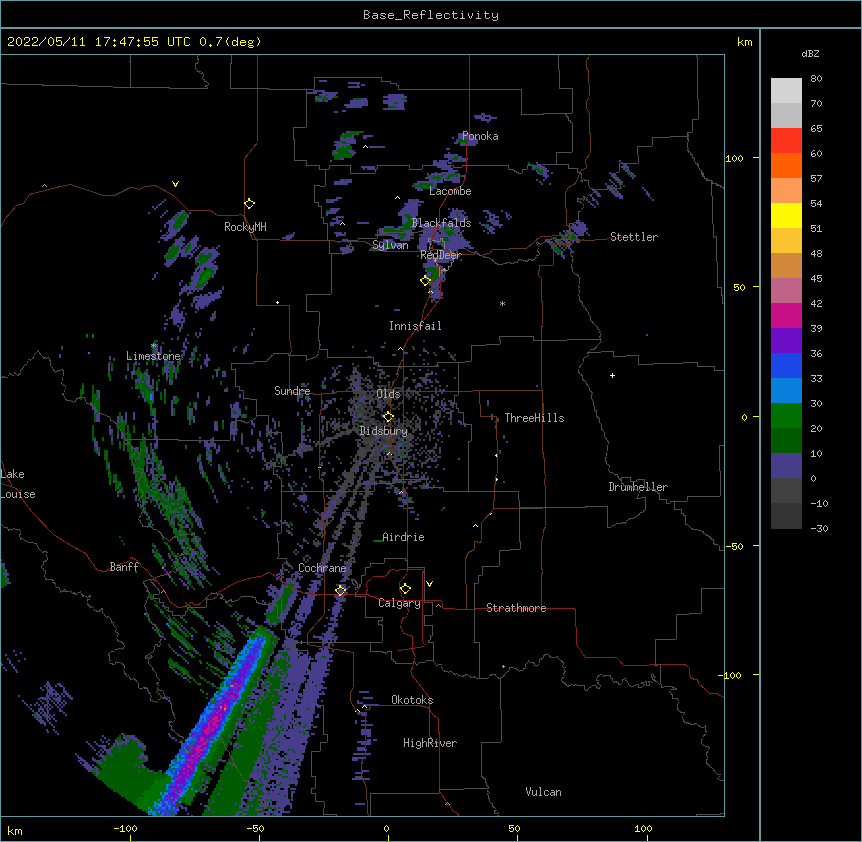Click the Innisfail city label
Viewport: 862px width, 842px height.
coord(415,326)
